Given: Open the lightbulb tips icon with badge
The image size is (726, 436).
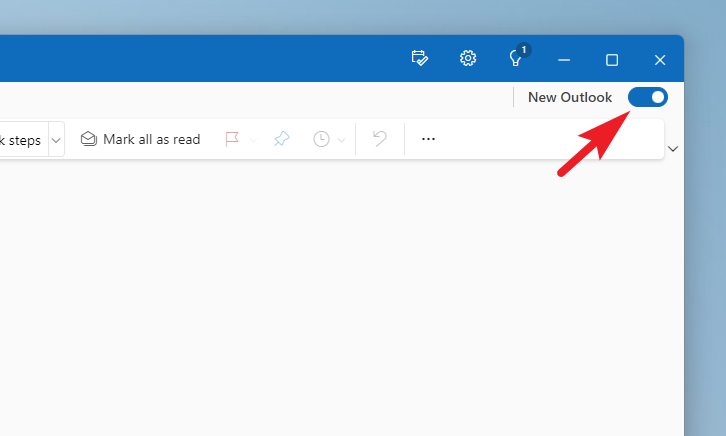Looking at the screenshot, I should point(517,57).
